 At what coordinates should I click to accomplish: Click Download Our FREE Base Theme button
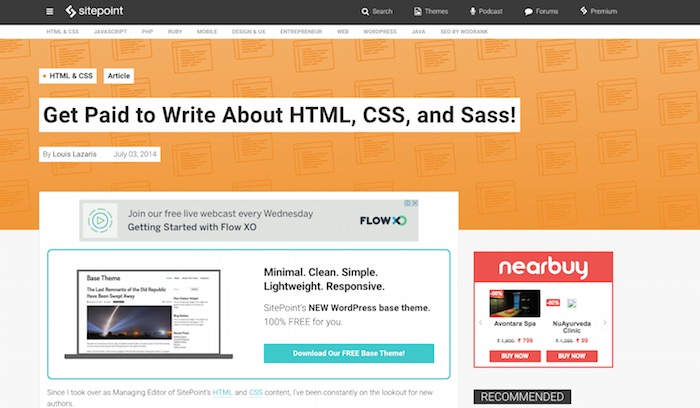pyautogui.click(x=349, y=353)
